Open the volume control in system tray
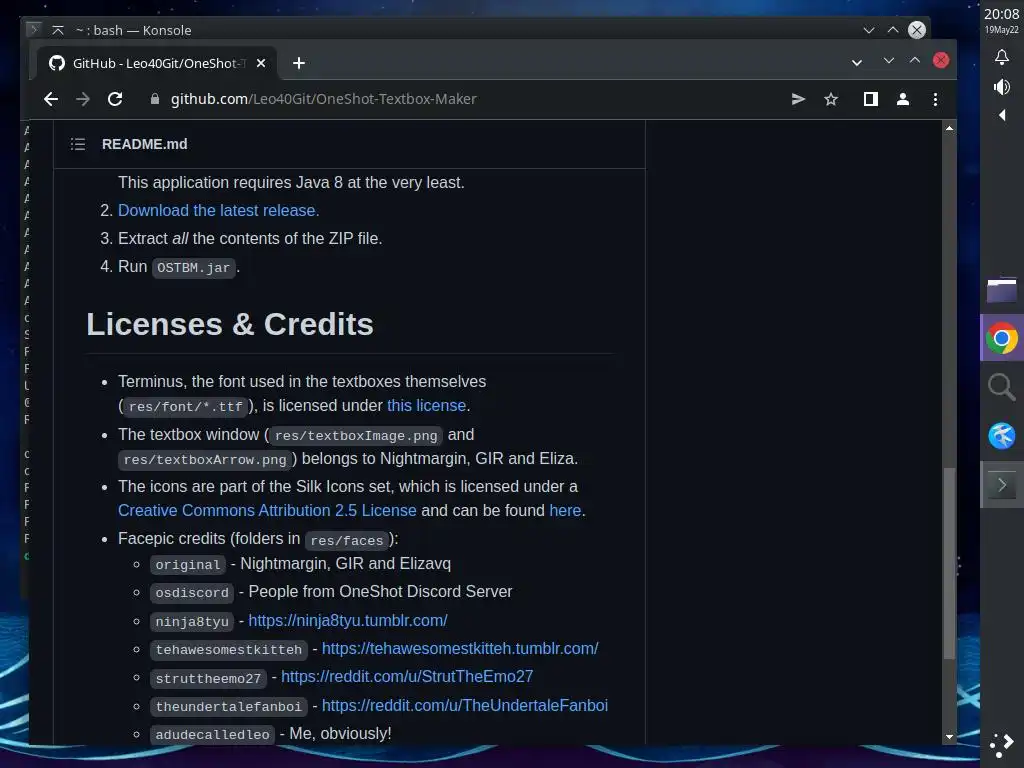The height and width of the screenshot is (768, 1024). pyautogui.click(x=1002, y=87)
